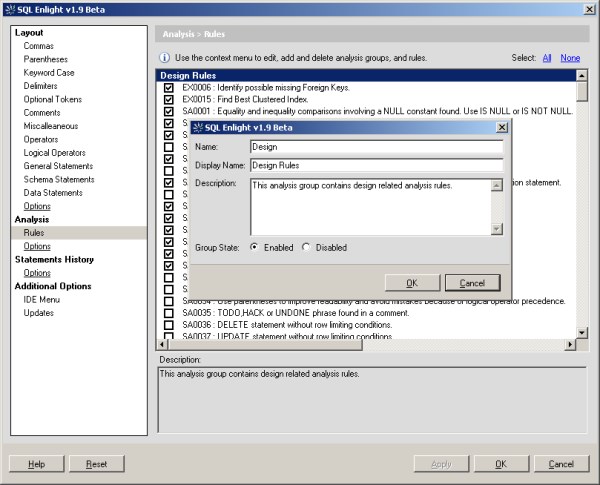Click the SQL Enlight icon in dialog title bar

coord(198,127)
